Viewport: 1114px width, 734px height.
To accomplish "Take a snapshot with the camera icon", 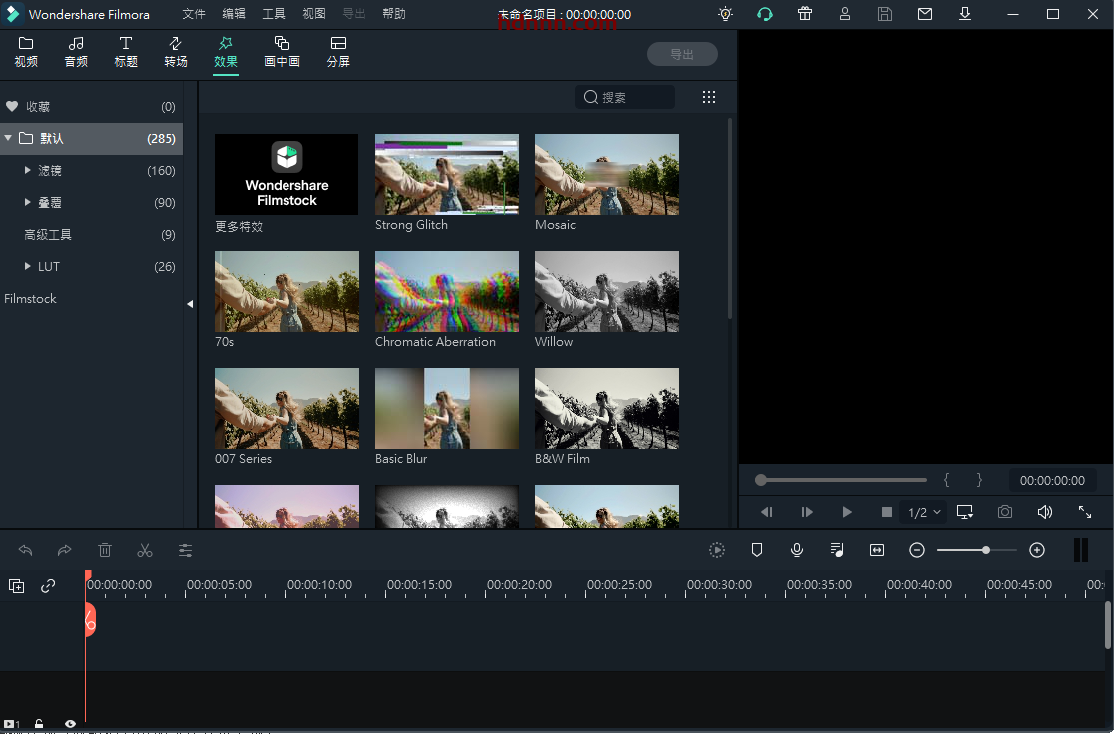I will point(1005,512).
